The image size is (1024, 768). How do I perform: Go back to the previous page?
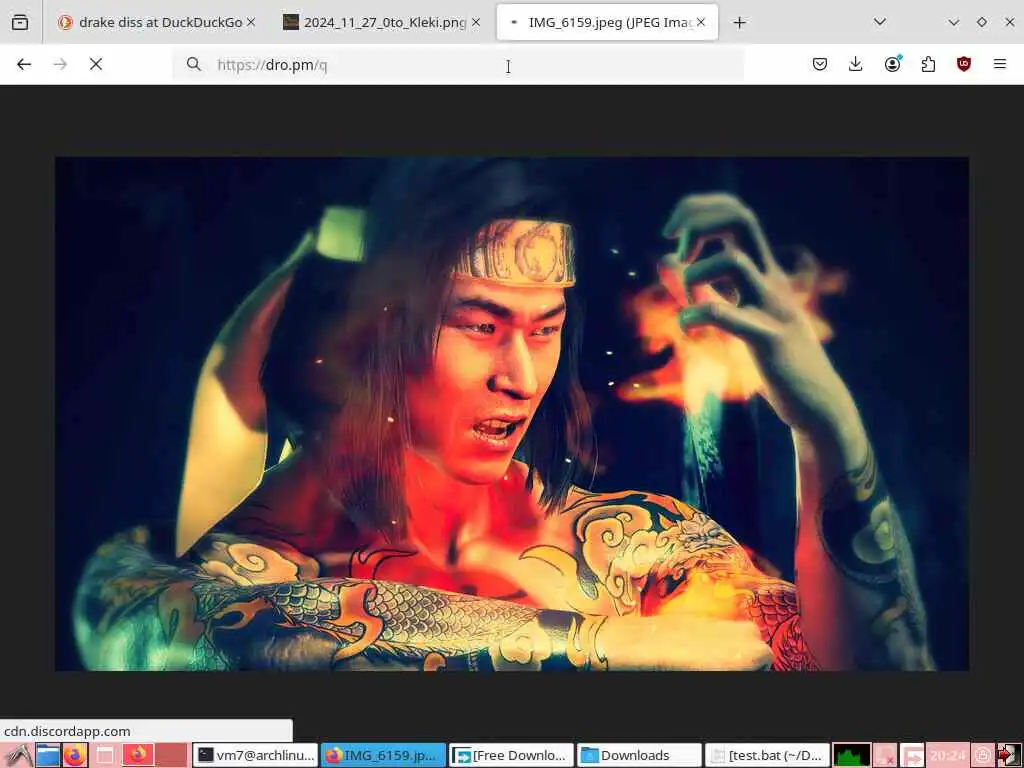tap(24, 64)
